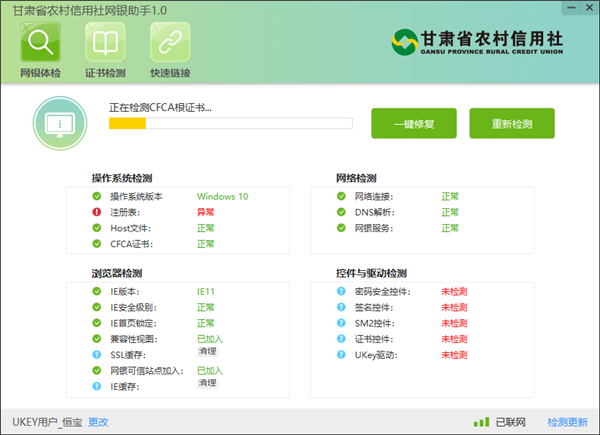Click 正常 status for DNS解析

tap(450, 212)
